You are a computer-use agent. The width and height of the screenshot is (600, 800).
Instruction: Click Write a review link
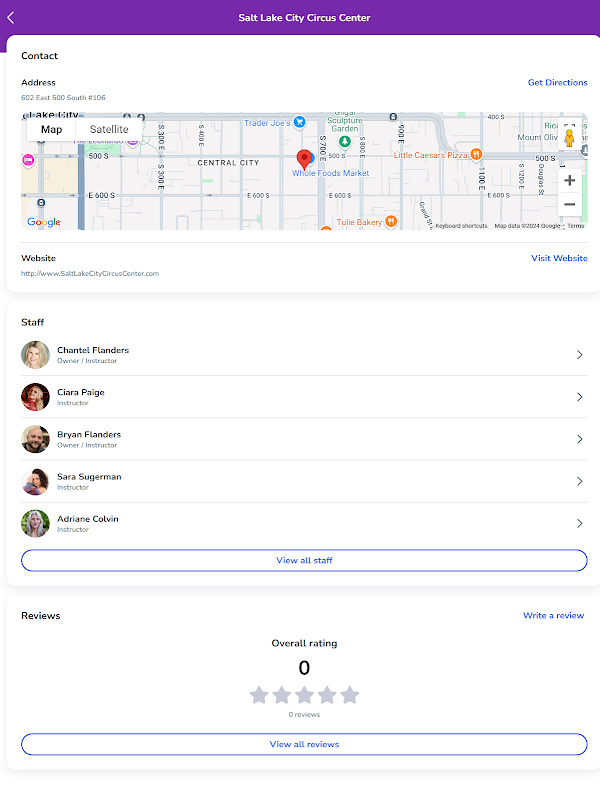554,615
